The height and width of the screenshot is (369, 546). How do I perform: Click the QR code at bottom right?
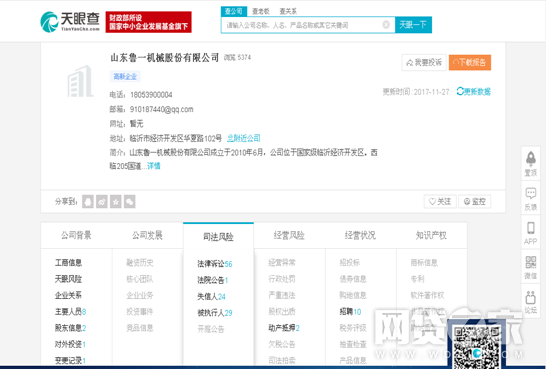[x=477, y=346]
